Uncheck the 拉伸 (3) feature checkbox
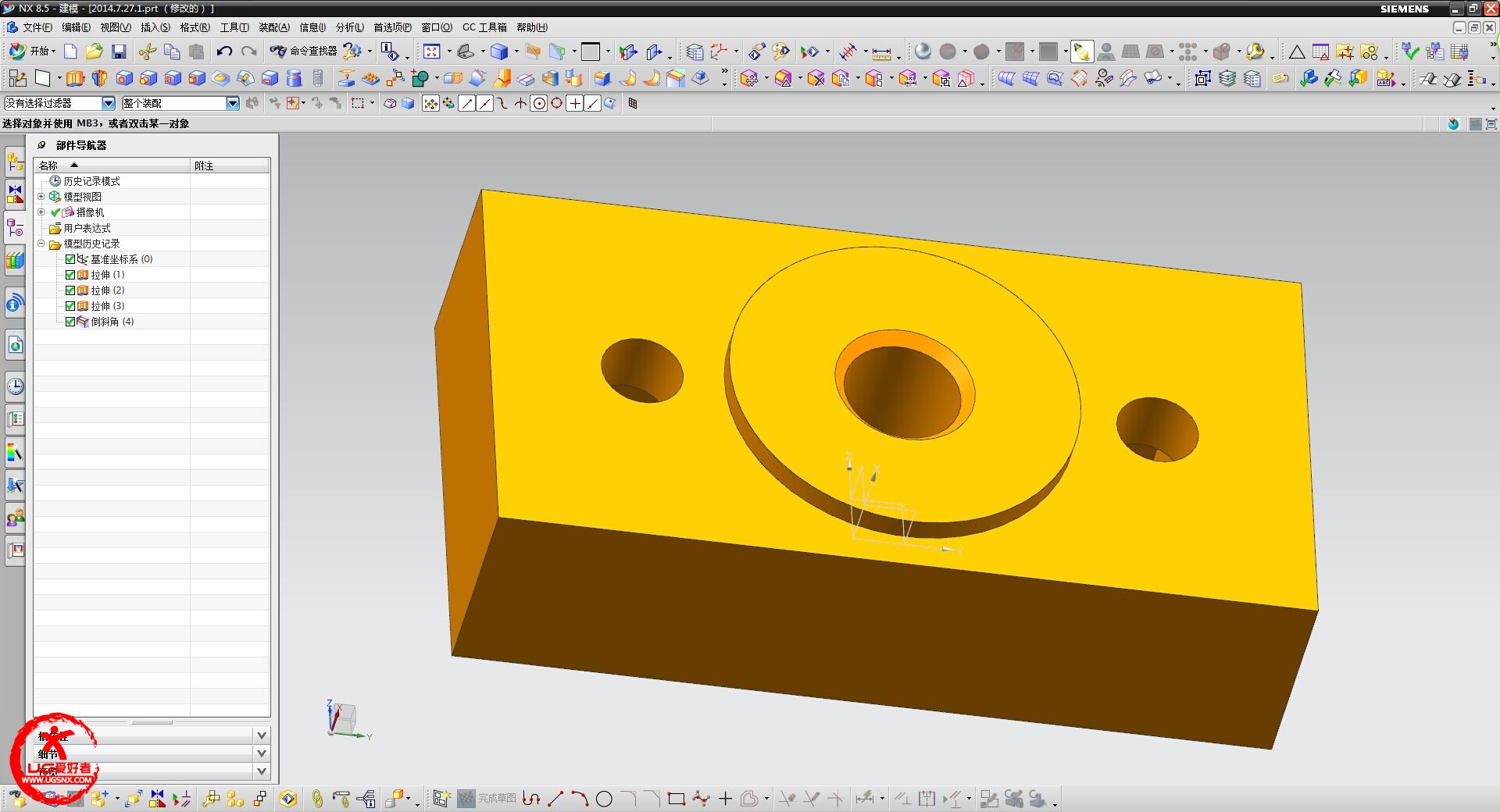1500x812 pixels. tap(70, 306)
